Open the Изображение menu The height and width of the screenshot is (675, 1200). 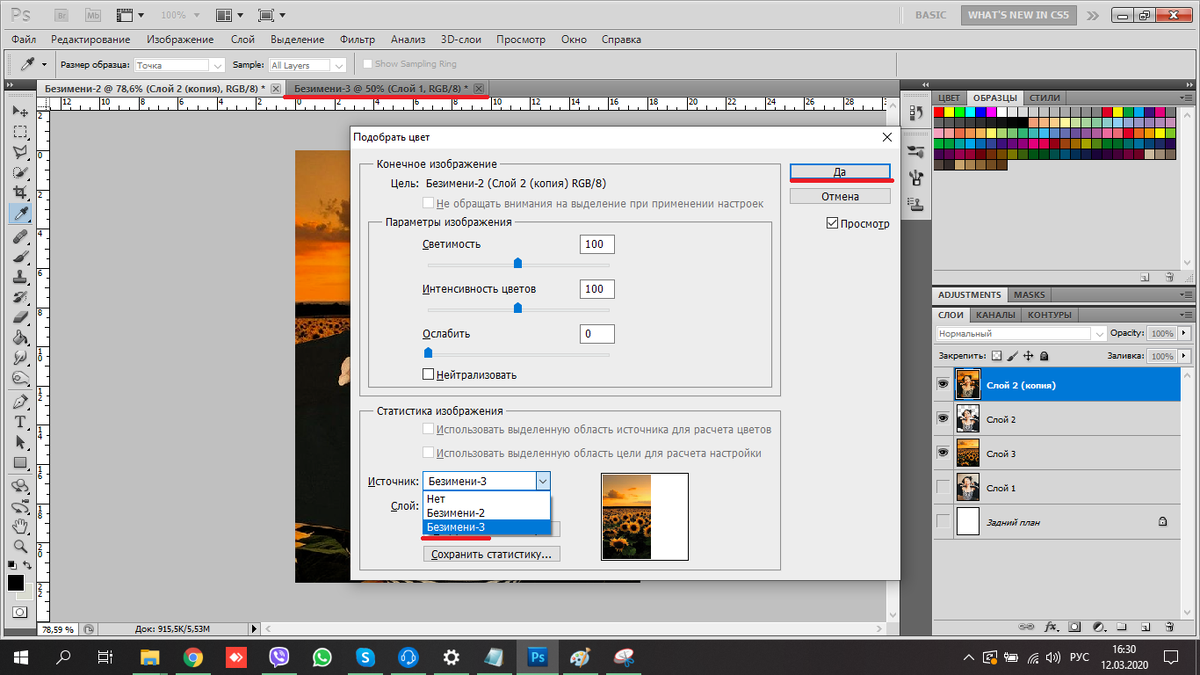click(x=180, y=39)
